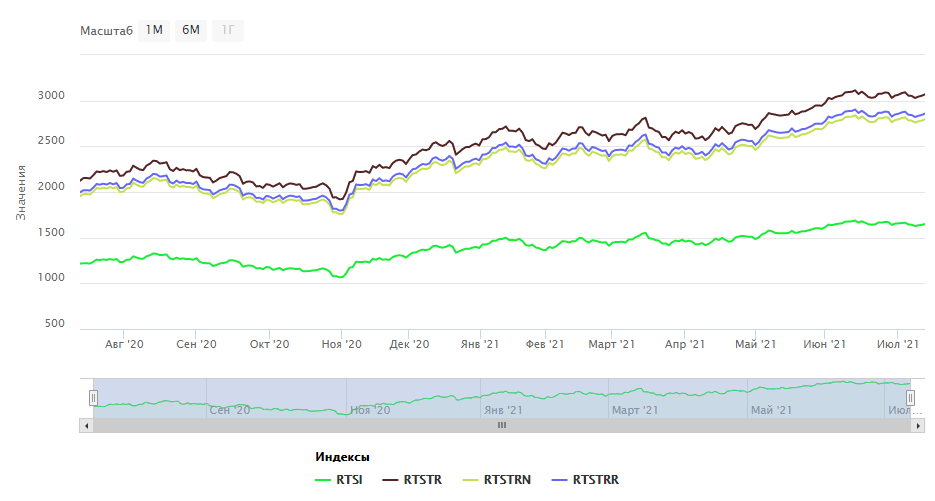
Task: Click the RTSTRN legend yellow-green line icon
Action: pyautogui.click(x=467, y=480)
